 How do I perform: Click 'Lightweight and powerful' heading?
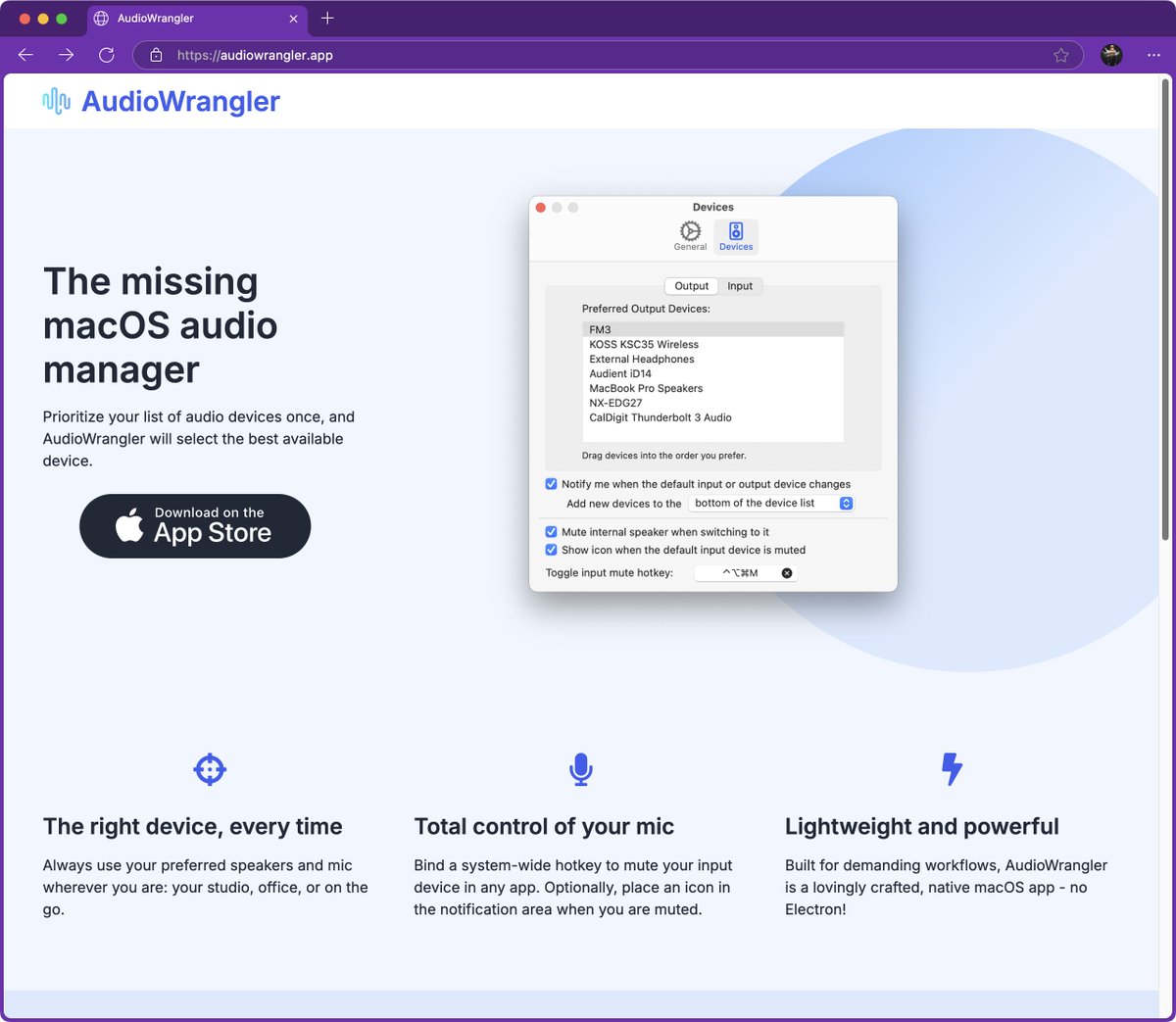[922, 827]
